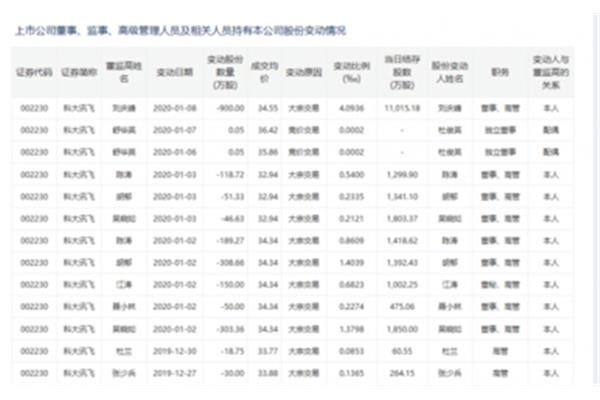Click the share change value -150.00
Screen dimensions: 600x400
pyautogui.click(x=230, y=285)
